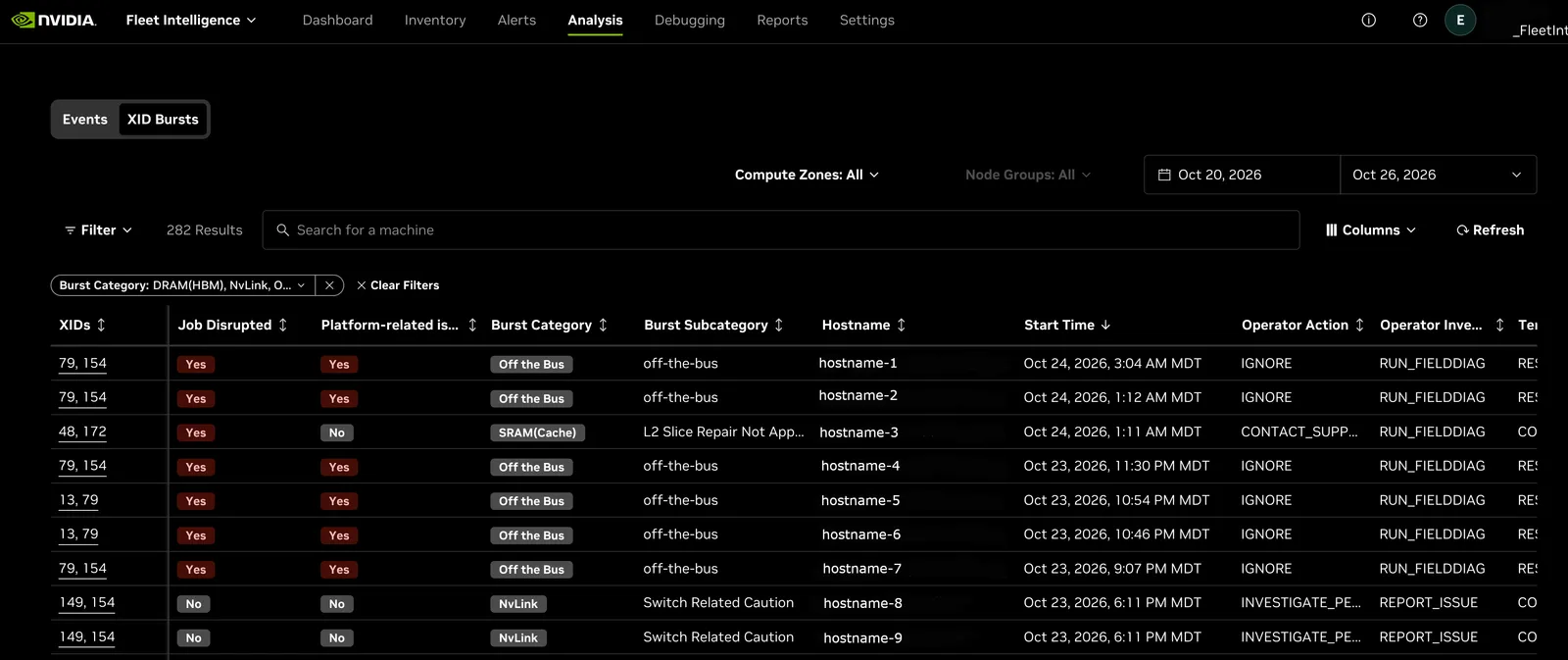
Task: Open the Filter dropdown menu
Action: click(98, 229)
